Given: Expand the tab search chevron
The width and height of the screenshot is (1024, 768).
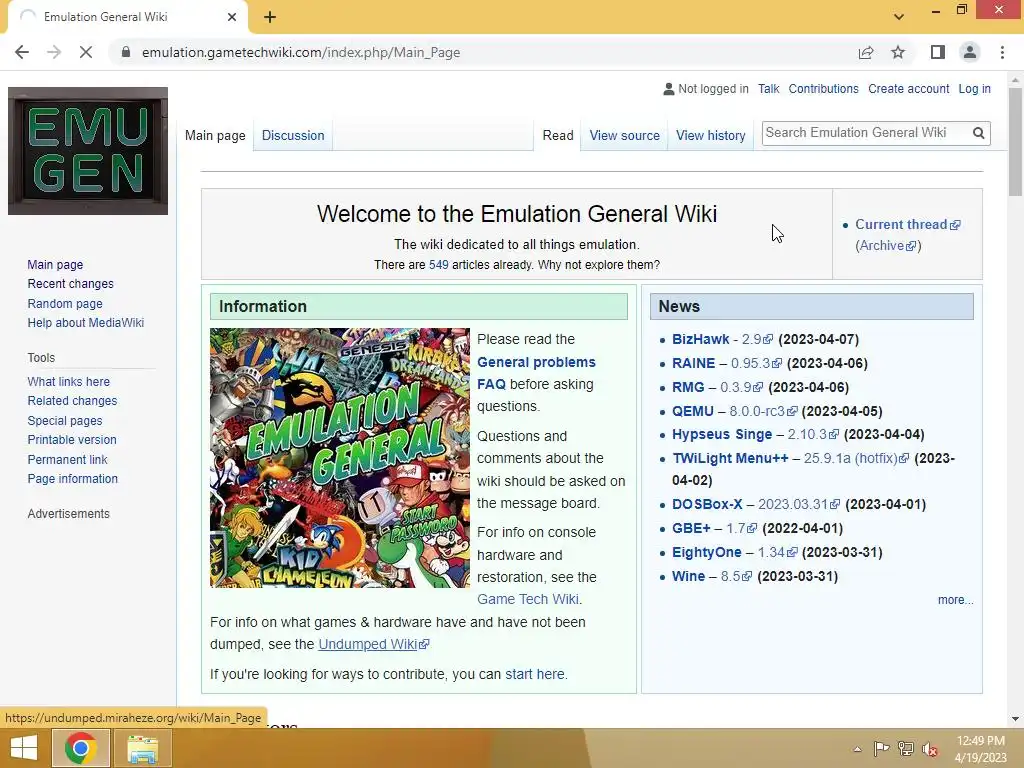Looking at the screenshot, I should [x=899, y=17].
